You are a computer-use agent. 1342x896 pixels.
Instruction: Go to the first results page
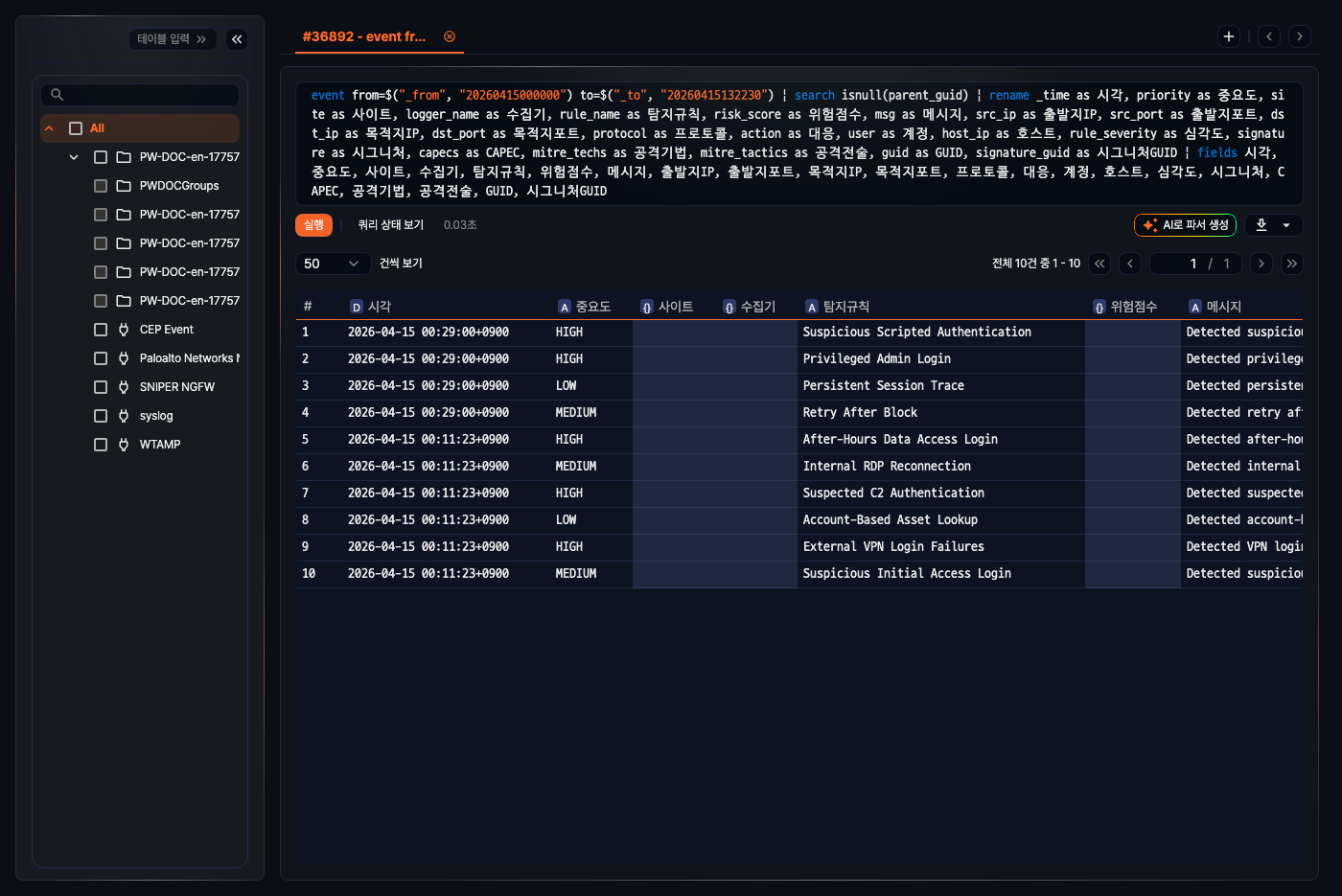(x=1099, y=264)
